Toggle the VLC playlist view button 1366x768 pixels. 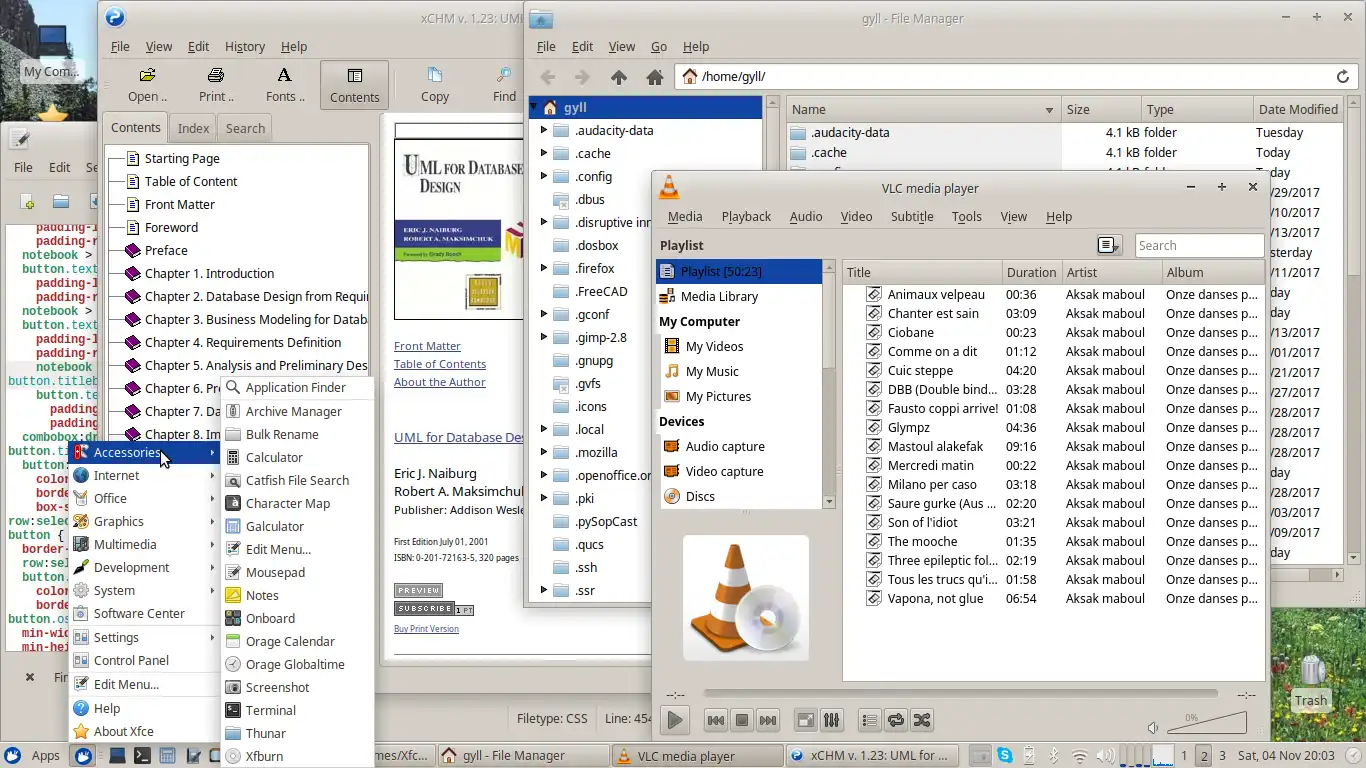870,720
